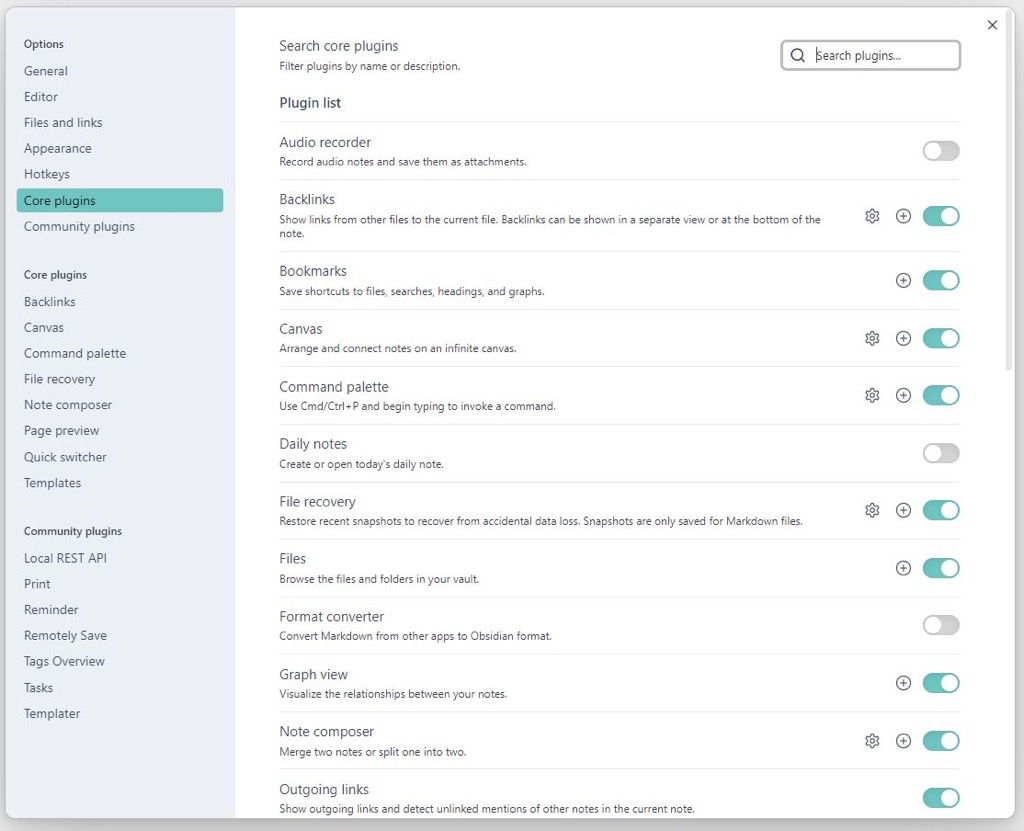1024x831 pixels.
Task: Close the settings dialog
Action: [992, 25]
